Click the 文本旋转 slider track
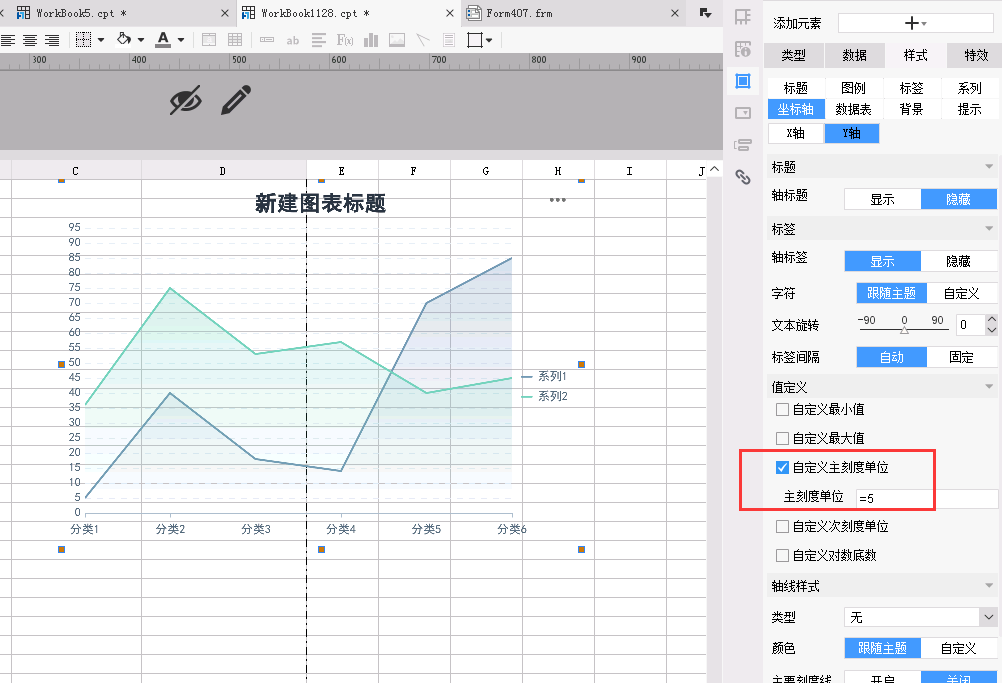 pyautogui.click(x=904, y=329)
